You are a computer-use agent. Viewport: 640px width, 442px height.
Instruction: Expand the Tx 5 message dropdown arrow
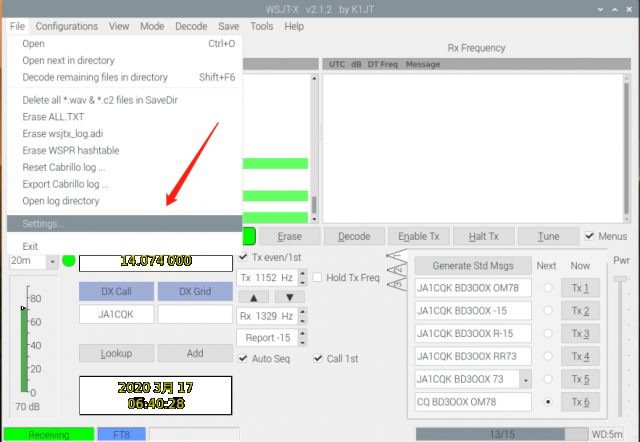point(525,379)
